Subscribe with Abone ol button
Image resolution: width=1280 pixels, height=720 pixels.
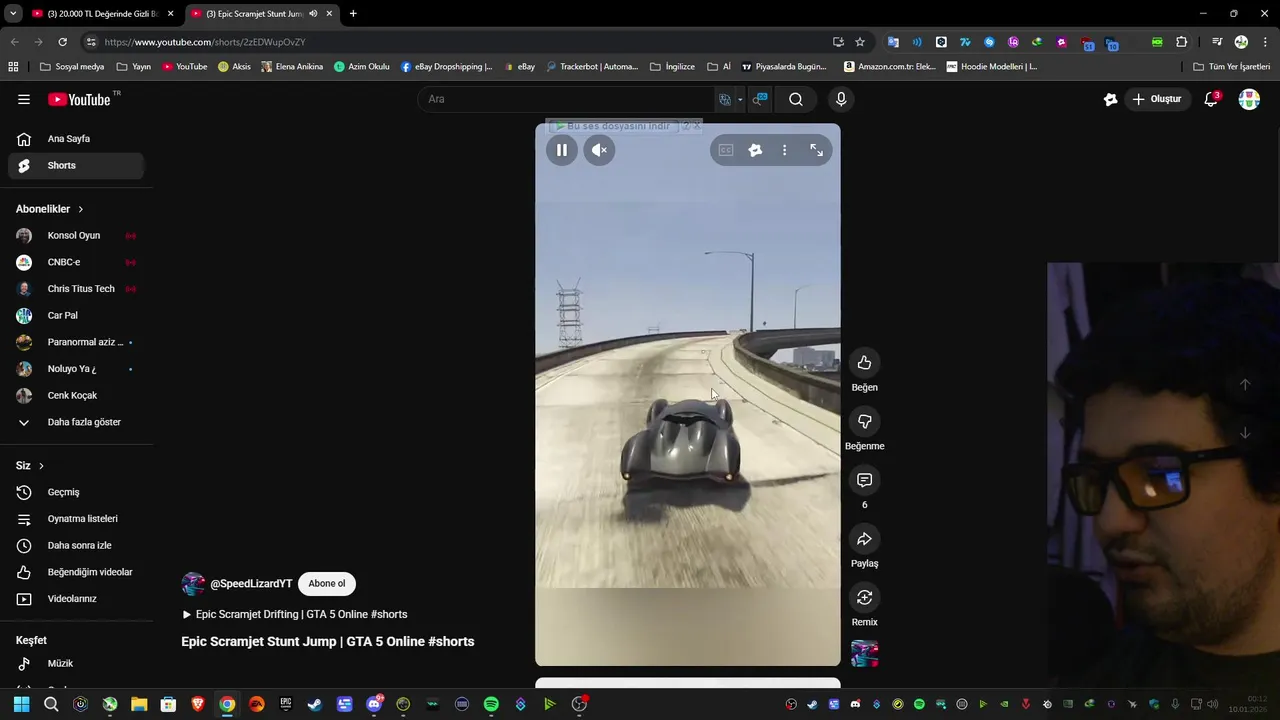coord(326,584)
